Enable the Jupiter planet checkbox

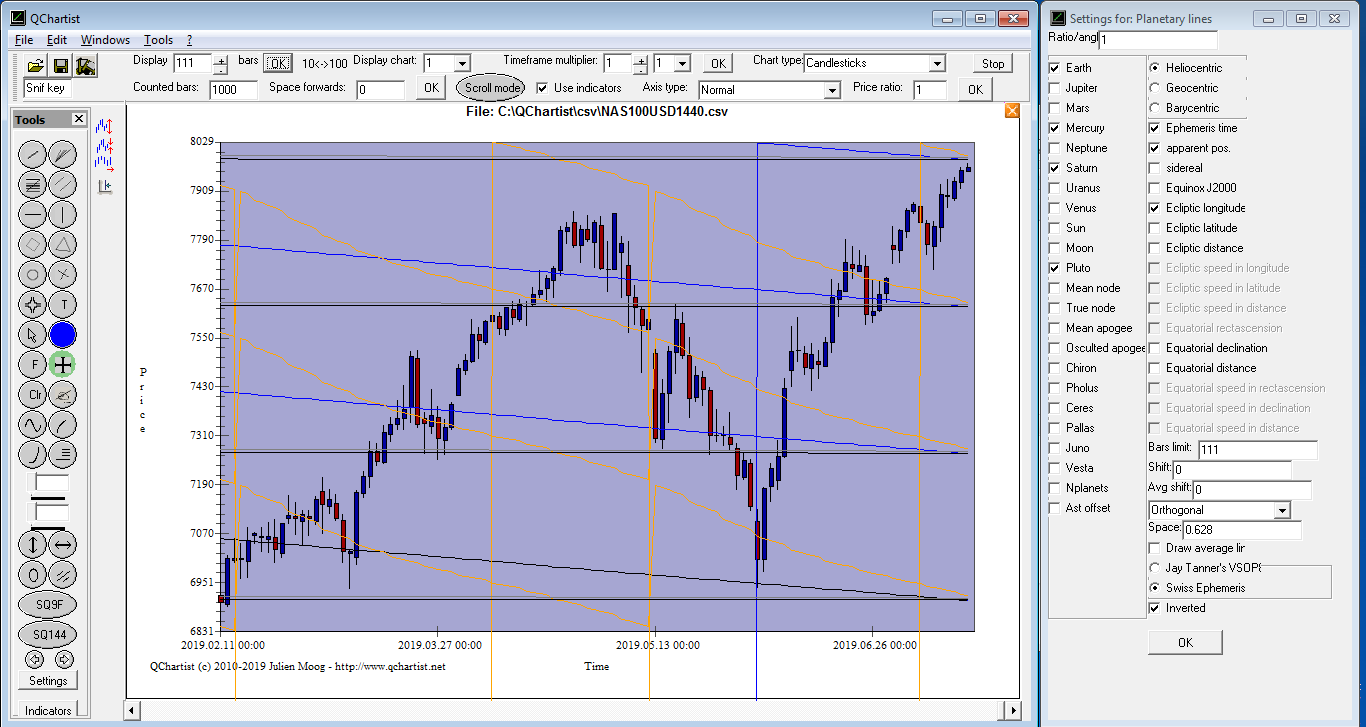pos(1055,88)
